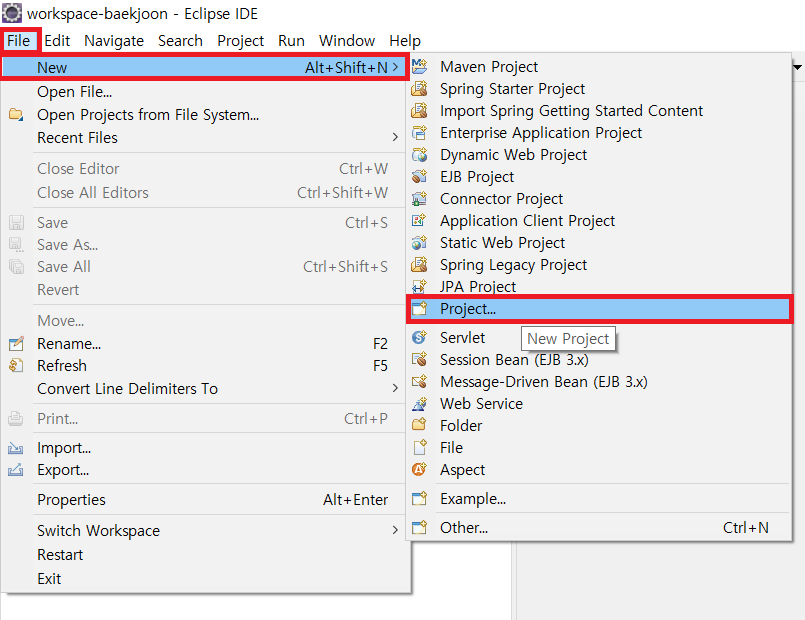
Task: Click Export... label in File menu
Action: pos(63,470)
